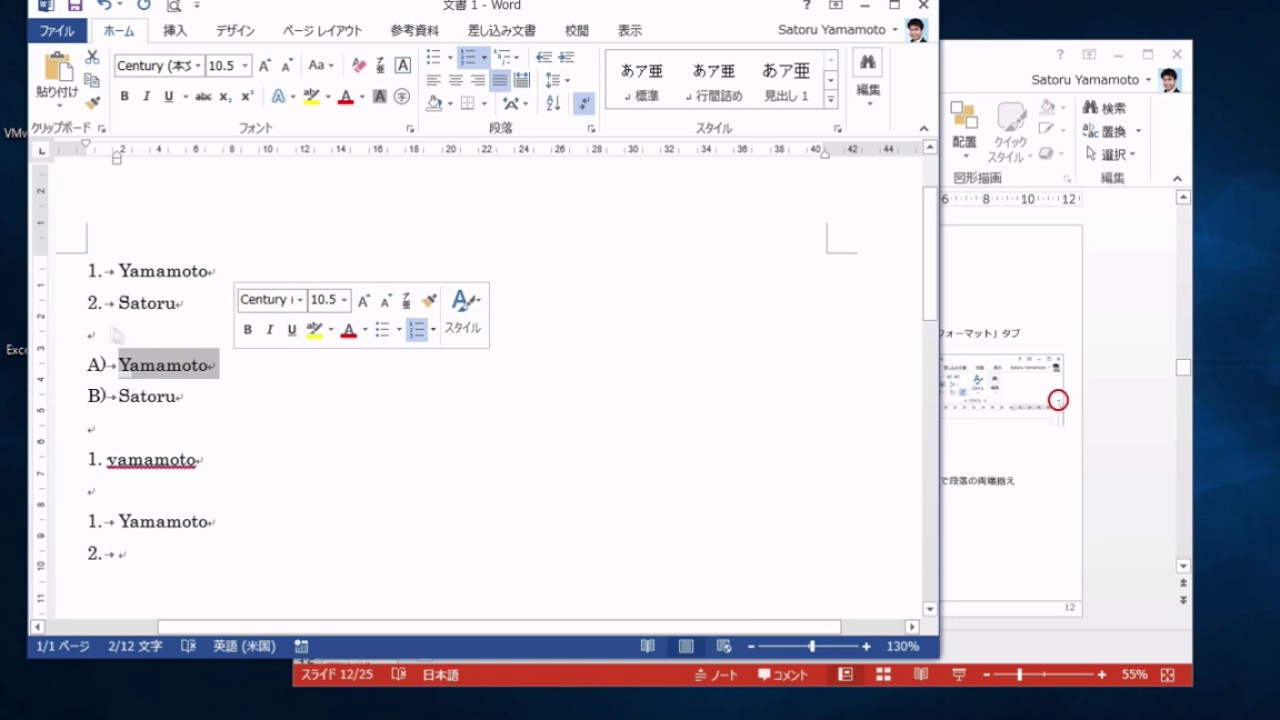This screenshot has width=1280, height=720.
Task: Switch to the ページ レイアウト tab
Action: coord(322,31)
